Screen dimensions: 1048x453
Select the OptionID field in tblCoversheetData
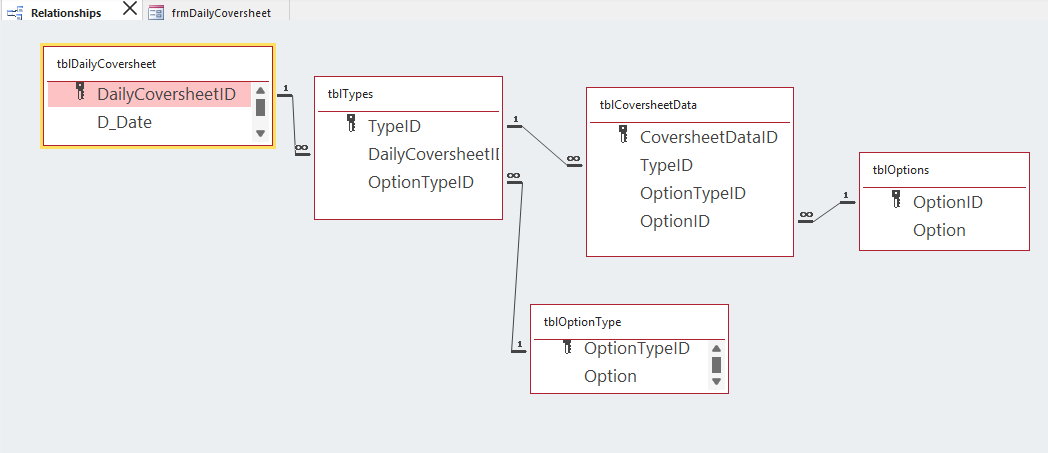675,221
